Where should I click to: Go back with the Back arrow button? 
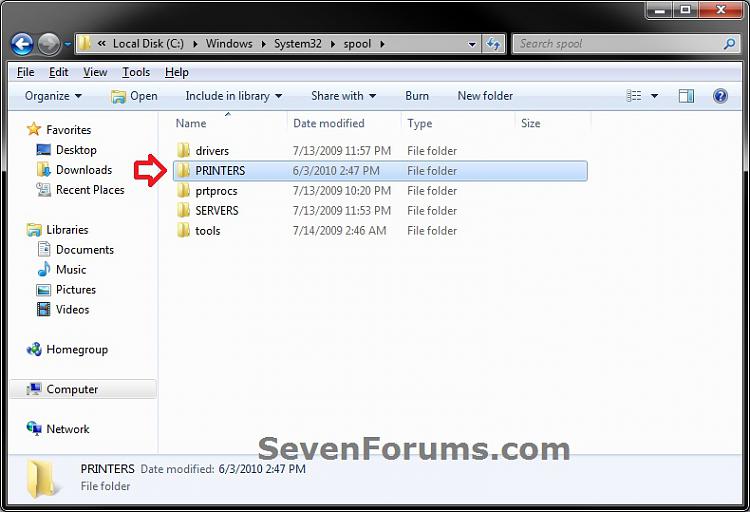point(22,45)
